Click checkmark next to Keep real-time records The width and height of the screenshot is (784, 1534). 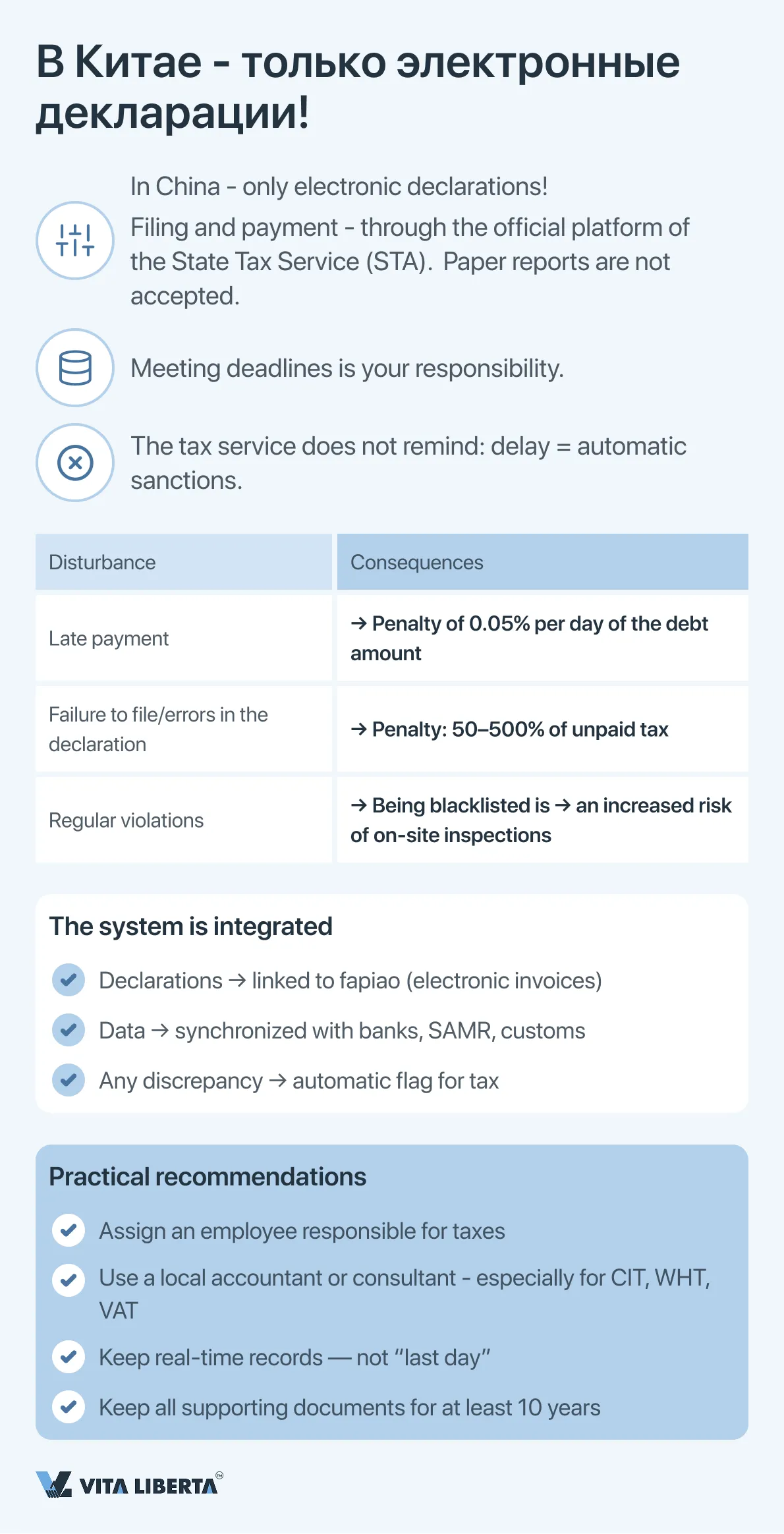pos(69,1357)
